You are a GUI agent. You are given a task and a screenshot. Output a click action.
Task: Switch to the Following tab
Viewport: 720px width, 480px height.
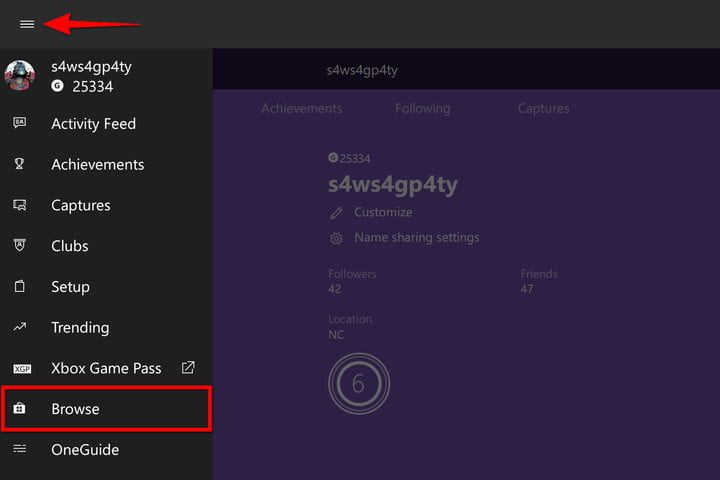tap(422, 108)
